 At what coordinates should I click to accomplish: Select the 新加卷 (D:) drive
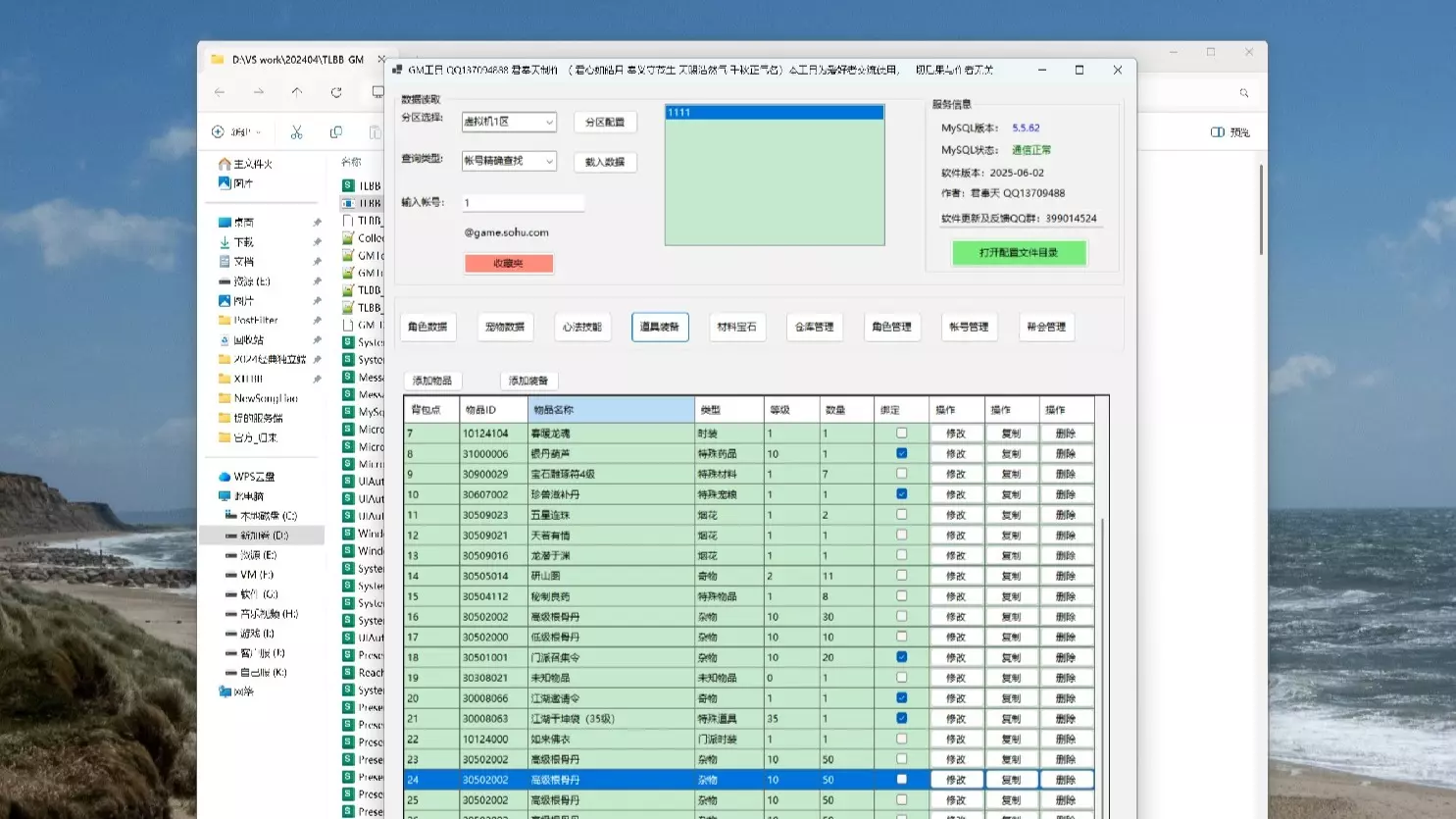pos(263,536)
